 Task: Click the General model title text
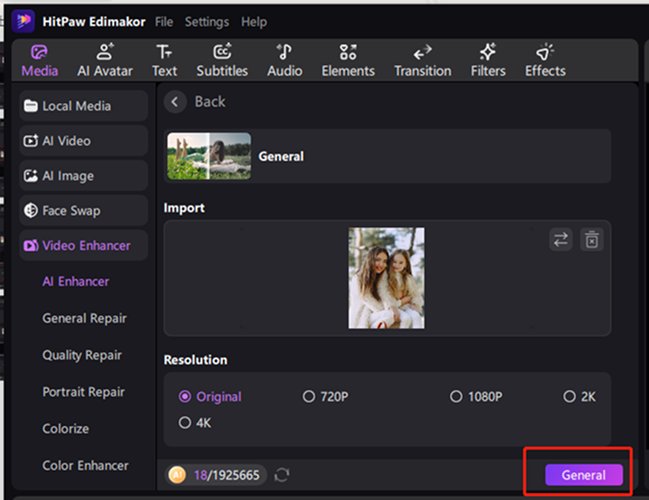tap(281, 156)
